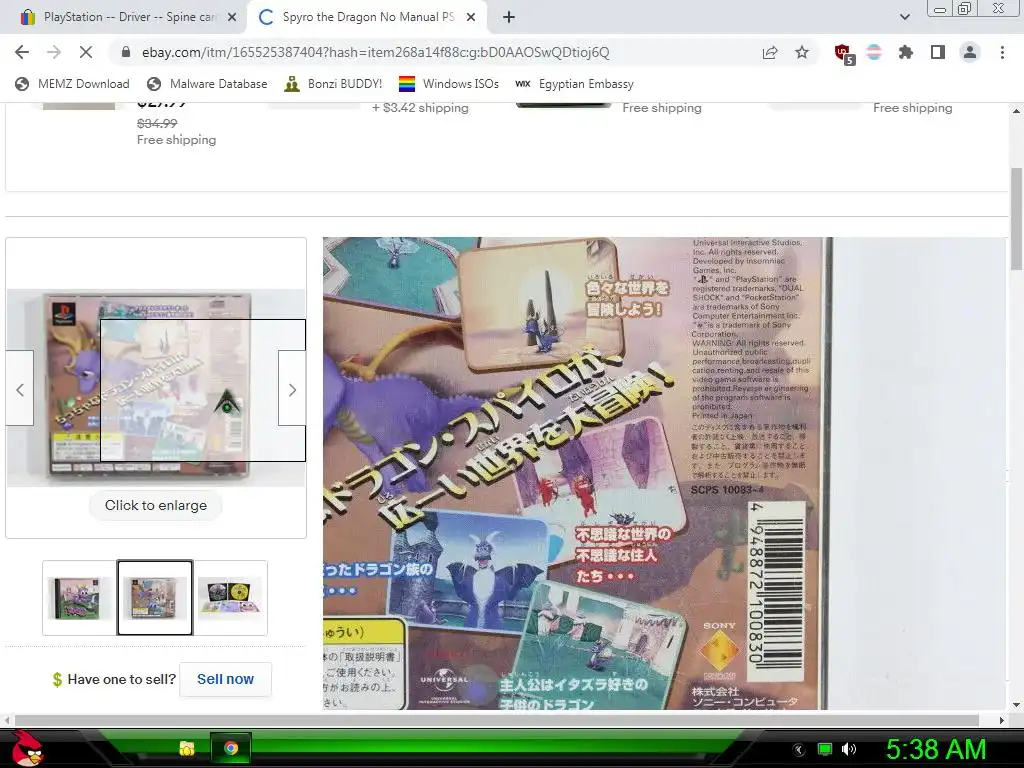Click the 5:38 AM clock
Viewport: 1024px width, 768px height.
point(936,749)
